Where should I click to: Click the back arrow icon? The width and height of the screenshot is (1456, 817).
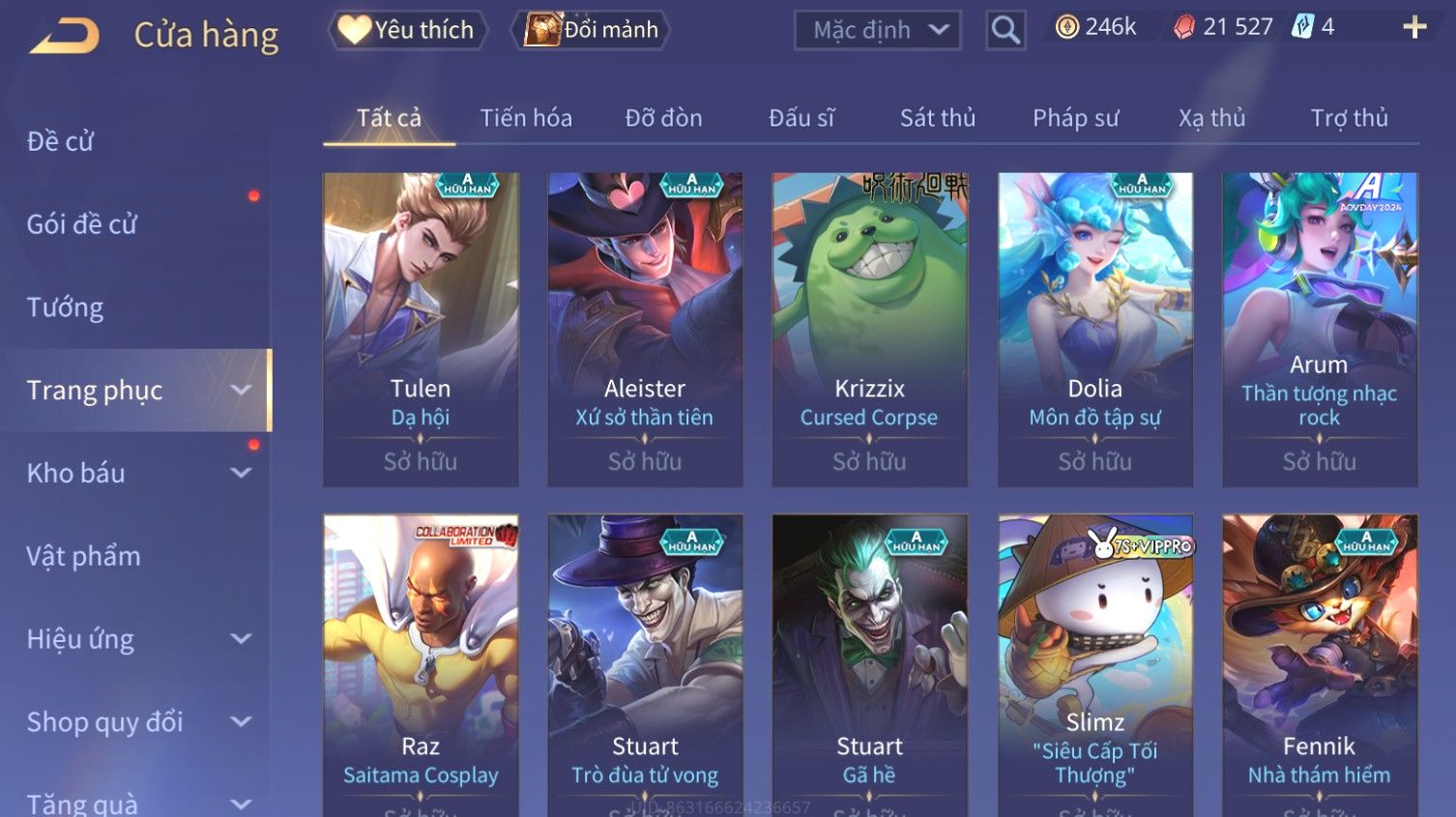click(x=65, y=37)
